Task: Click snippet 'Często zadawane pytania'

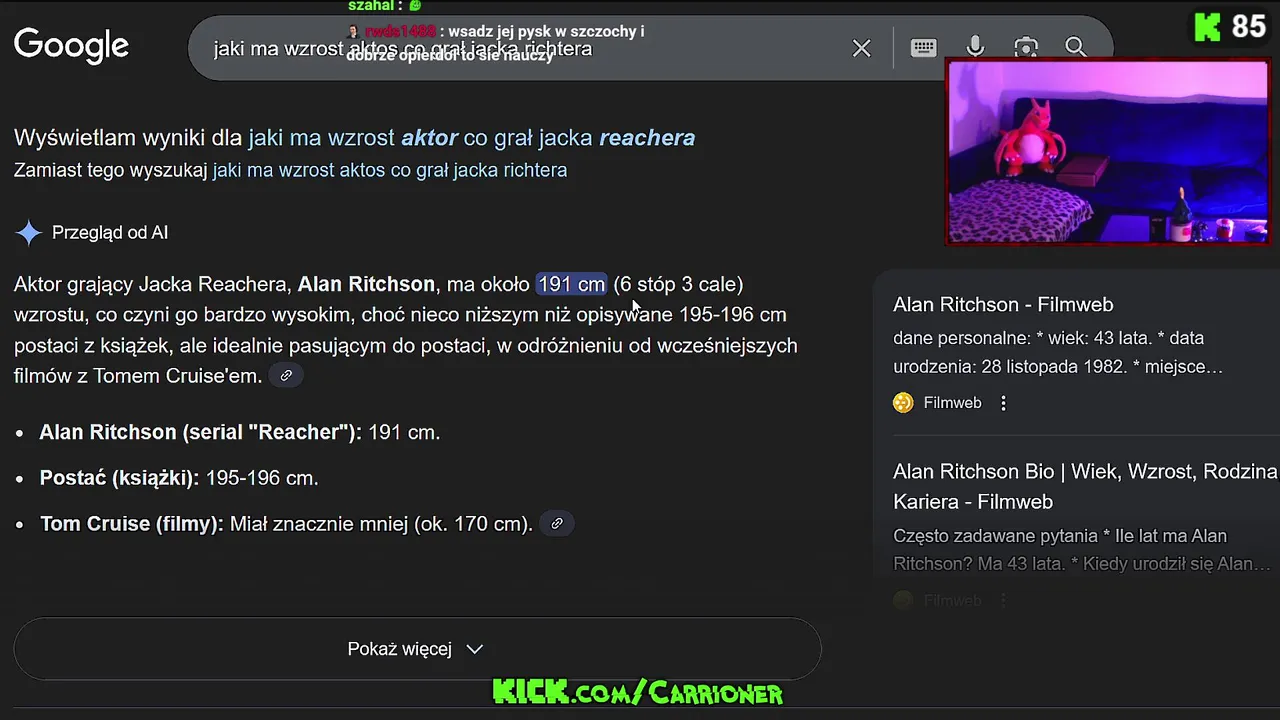Action: 1082,549
